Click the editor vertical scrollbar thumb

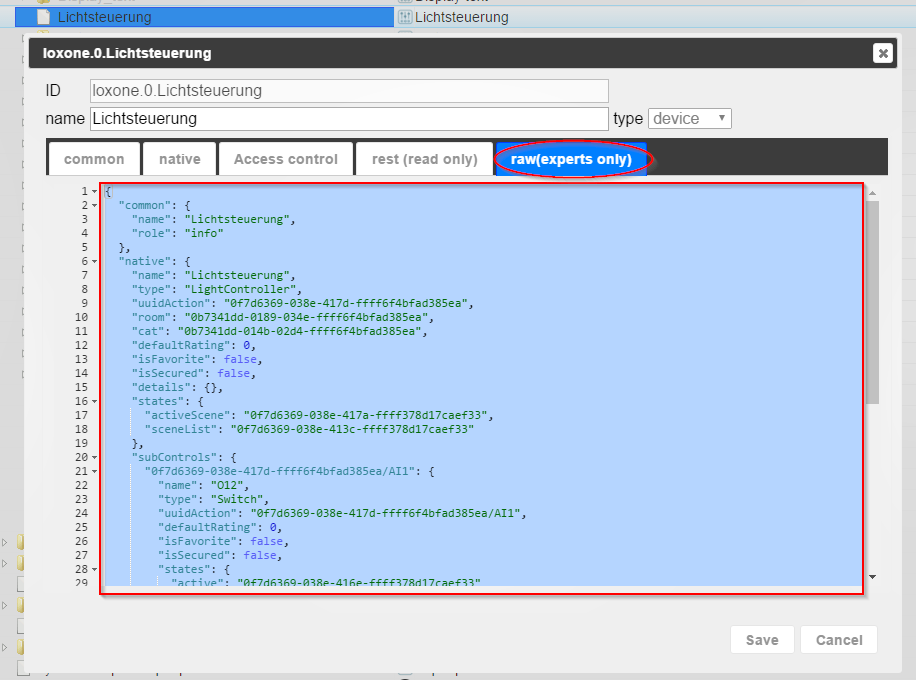(872, 303)
